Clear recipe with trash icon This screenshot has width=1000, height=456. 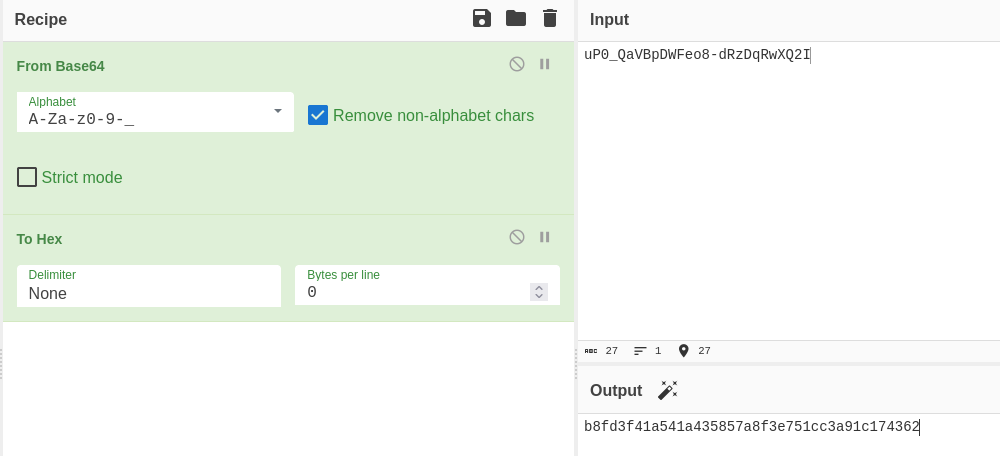click(x=550, y=18)
